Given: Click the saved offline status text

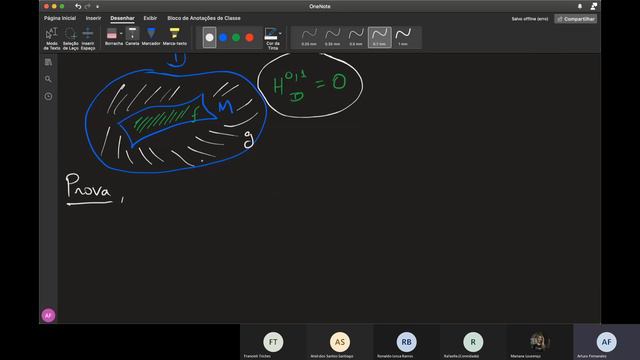Looking at the screenshot, I should click(x=530, y=19).
